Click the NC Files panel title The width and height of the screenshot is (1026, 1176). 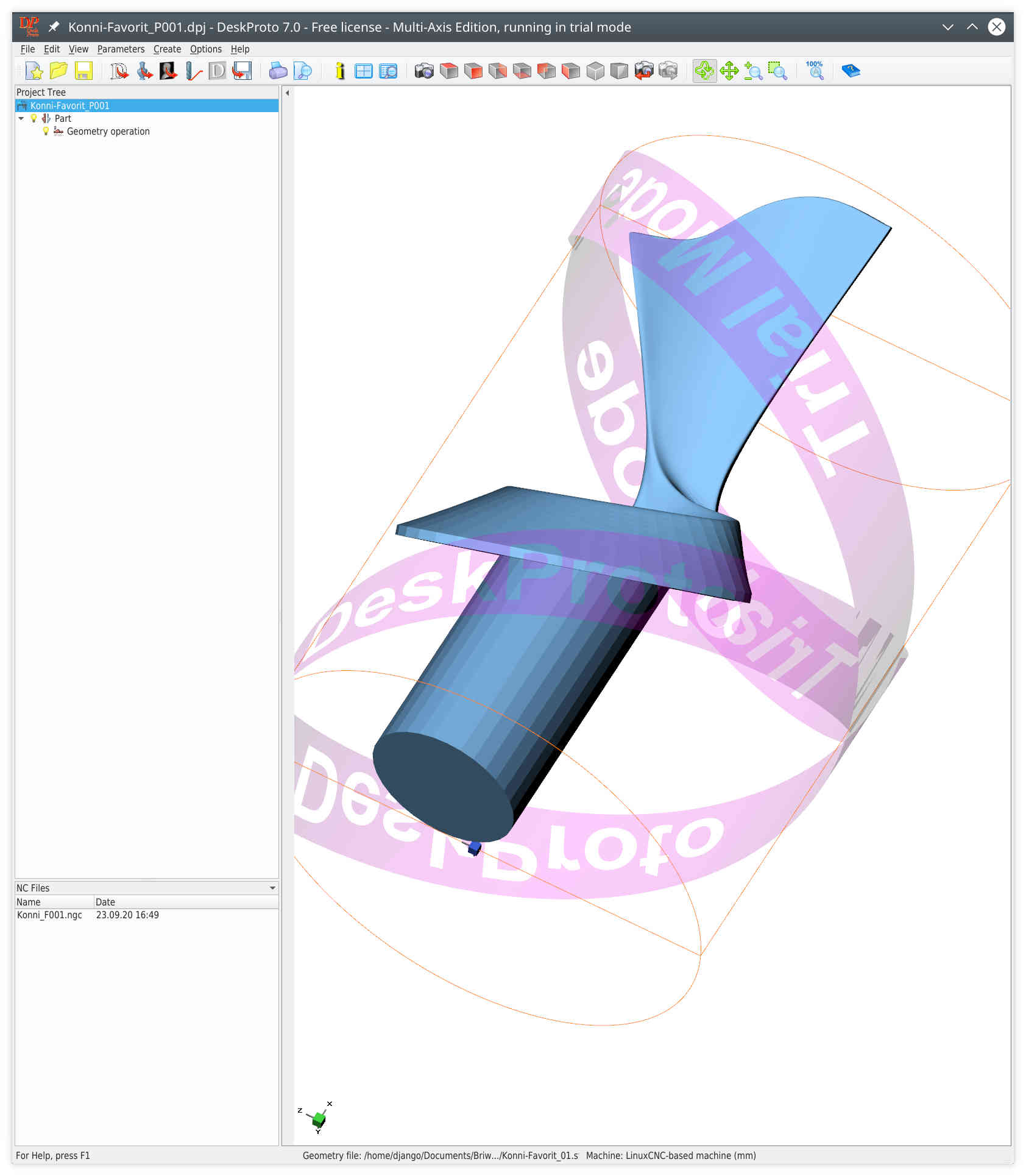click(33, 888)
